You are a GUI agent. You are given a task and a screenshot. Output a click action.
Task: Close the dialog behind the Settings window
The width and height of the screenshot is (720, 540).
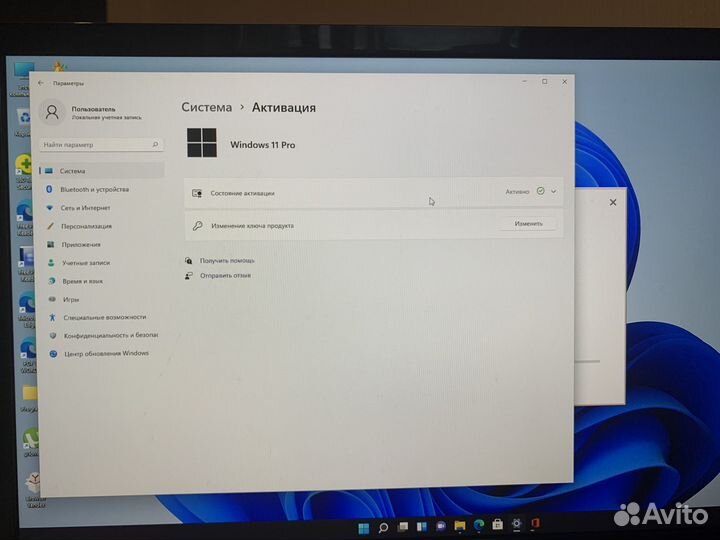(613, 202)
